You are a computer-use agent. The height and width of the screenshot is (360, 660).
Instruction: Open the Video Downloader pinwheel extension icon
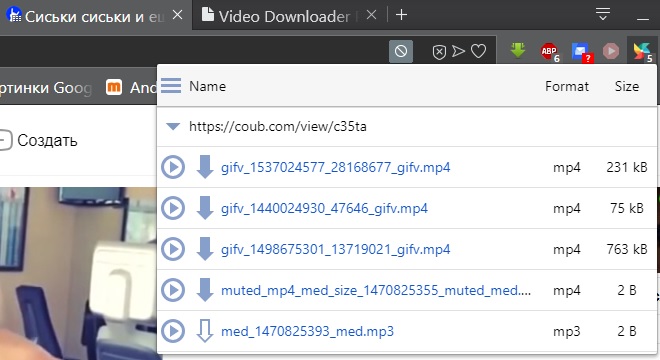pyautogui.click(x=643, y=51)
